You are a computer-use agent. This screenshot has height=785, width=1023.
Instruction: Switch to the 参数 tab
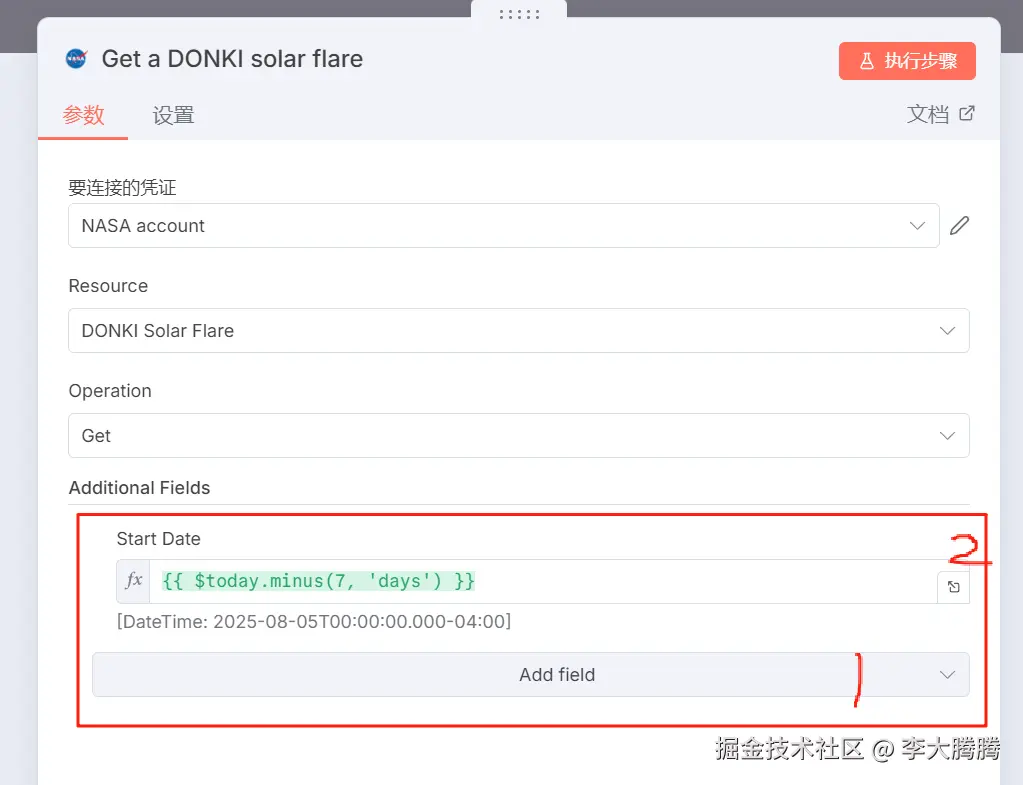coord(84,115)
